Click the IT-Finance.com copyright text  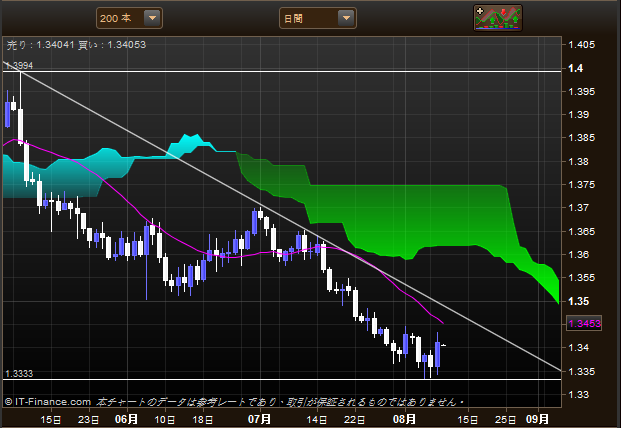point(48,402)
